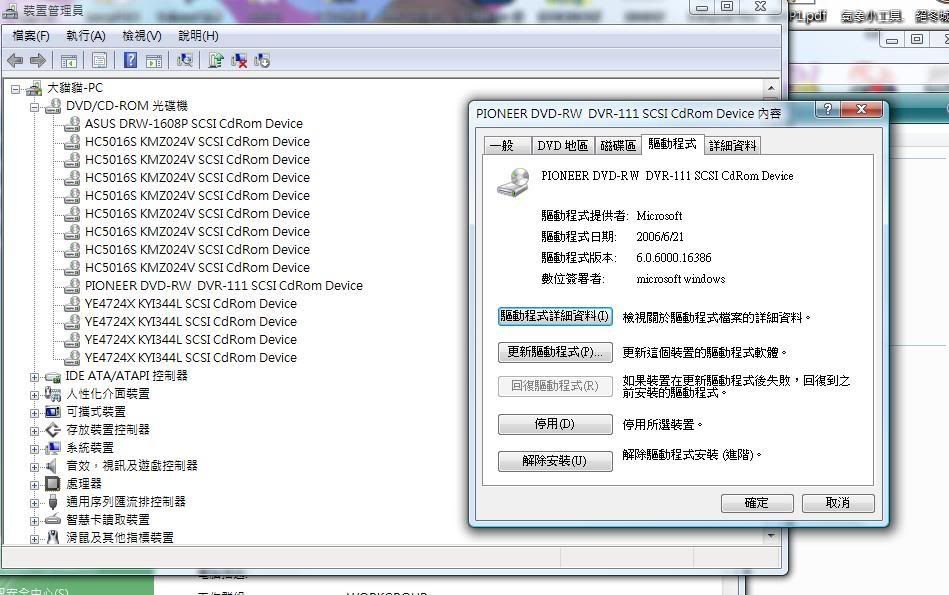Click the Forward arrow in Device Manager toolbar
Image resolution: width=949 pixels, height=595 pixels.
coord(38,61)
